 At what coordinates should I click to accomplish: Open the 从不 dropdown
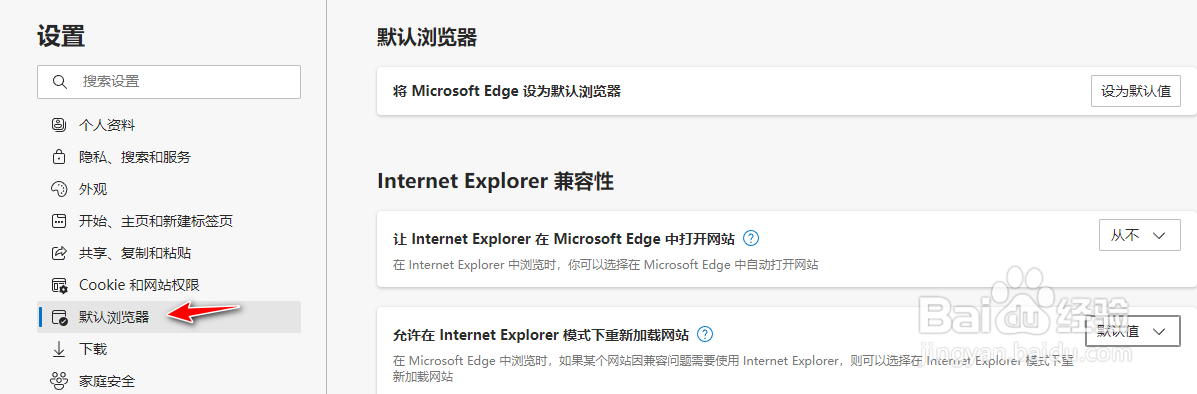tap(1139, 235)
